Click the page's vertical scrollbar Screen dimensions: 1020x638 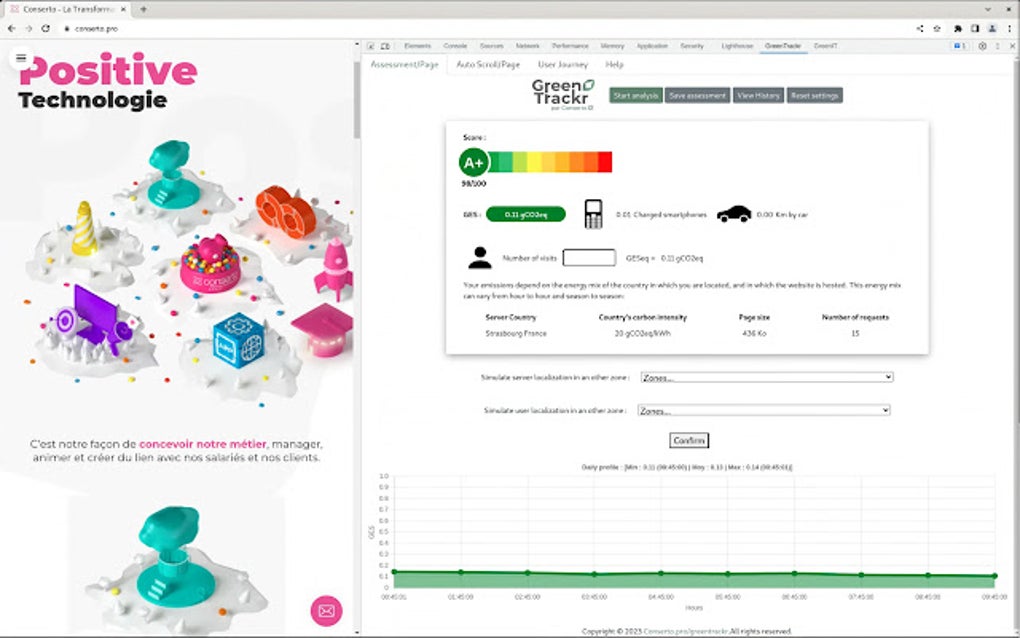pyautogui.click(x=356, y=101)
